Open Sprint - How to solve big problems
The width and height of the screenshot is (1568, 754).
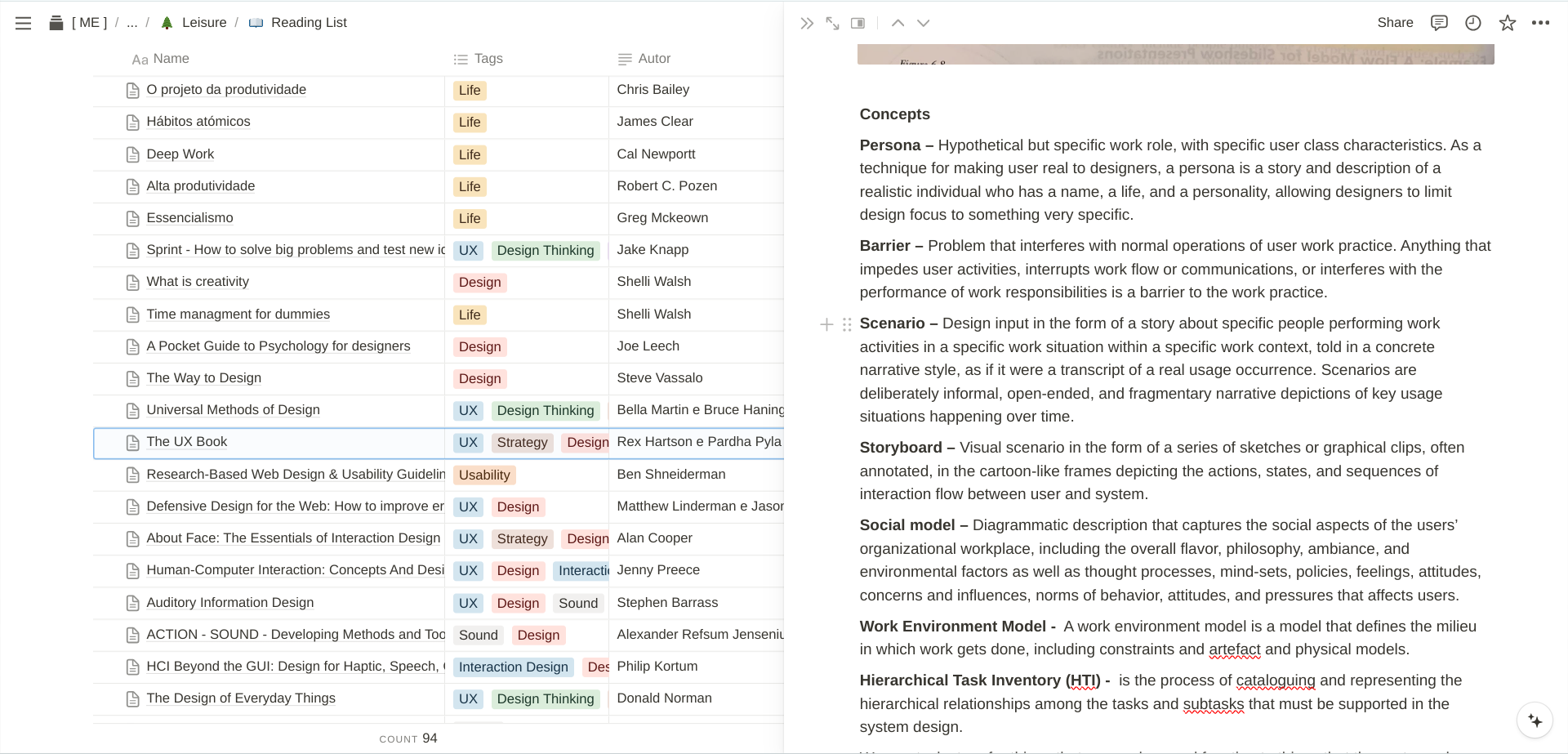pos(296,250)
